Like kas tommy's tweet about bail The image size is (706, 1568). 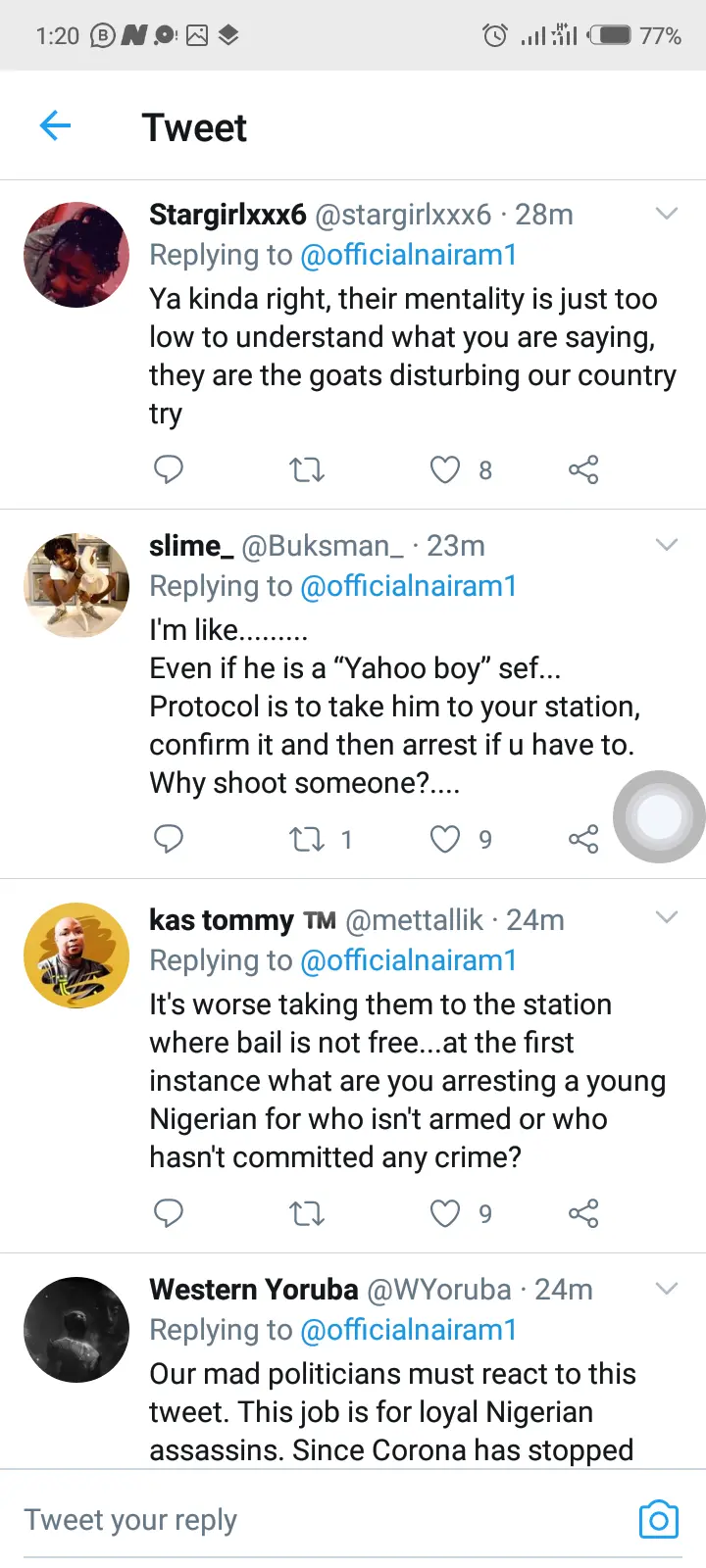[x=445, y=1213]
